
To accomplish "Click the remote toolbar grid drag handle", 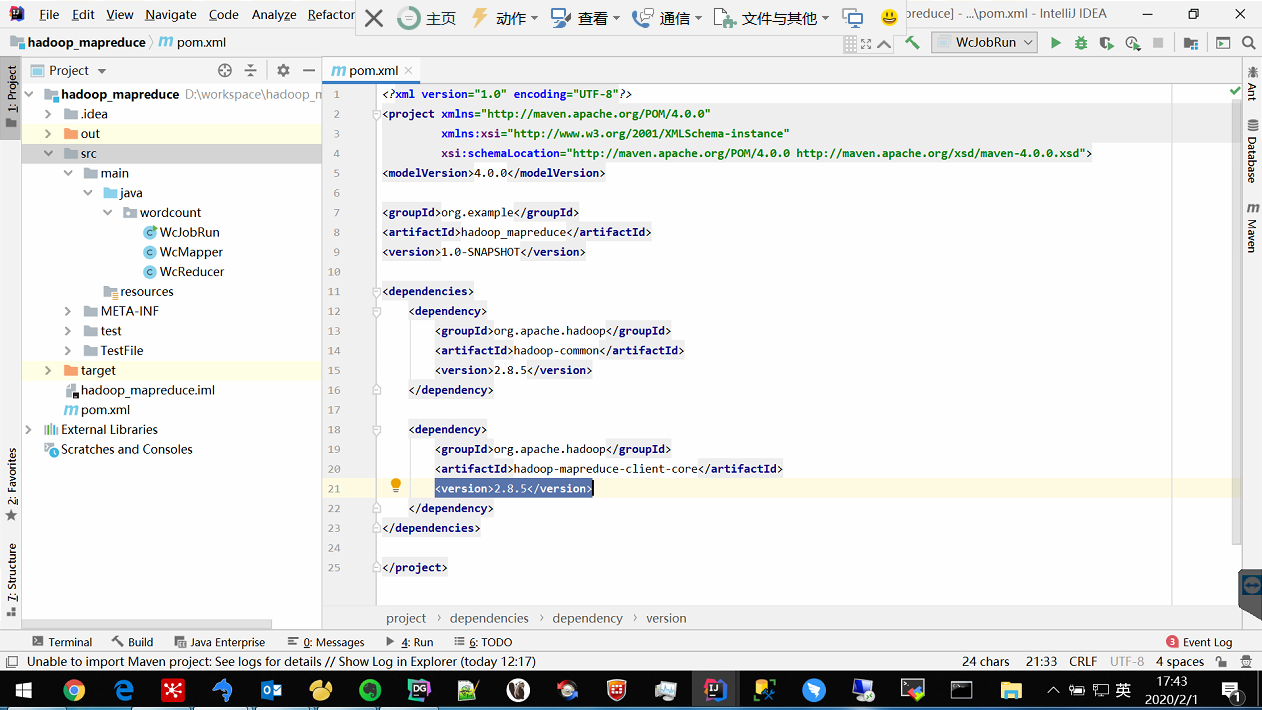I will (x=850, y=44).
